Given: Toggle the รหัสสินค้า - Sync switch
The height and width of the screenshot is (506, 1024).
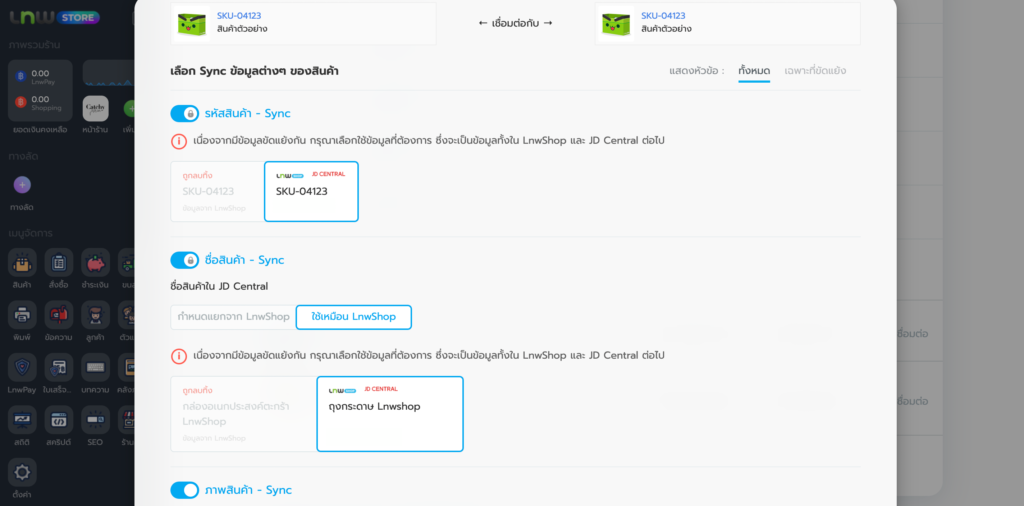Looking at the screenshot, I should pos(185,114).
